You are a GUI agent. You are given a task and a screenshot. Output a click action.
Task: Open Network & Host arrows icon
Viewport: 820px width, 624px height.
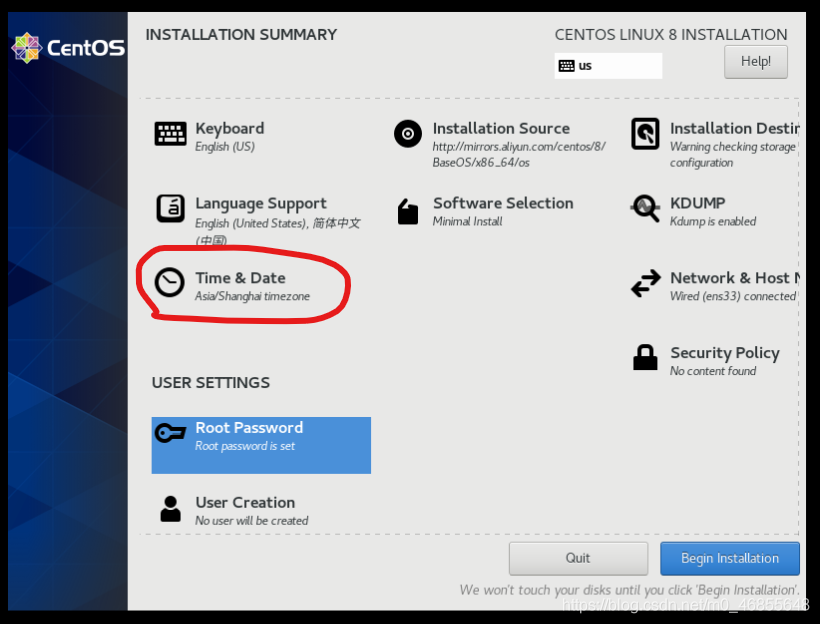pos(645,283)
